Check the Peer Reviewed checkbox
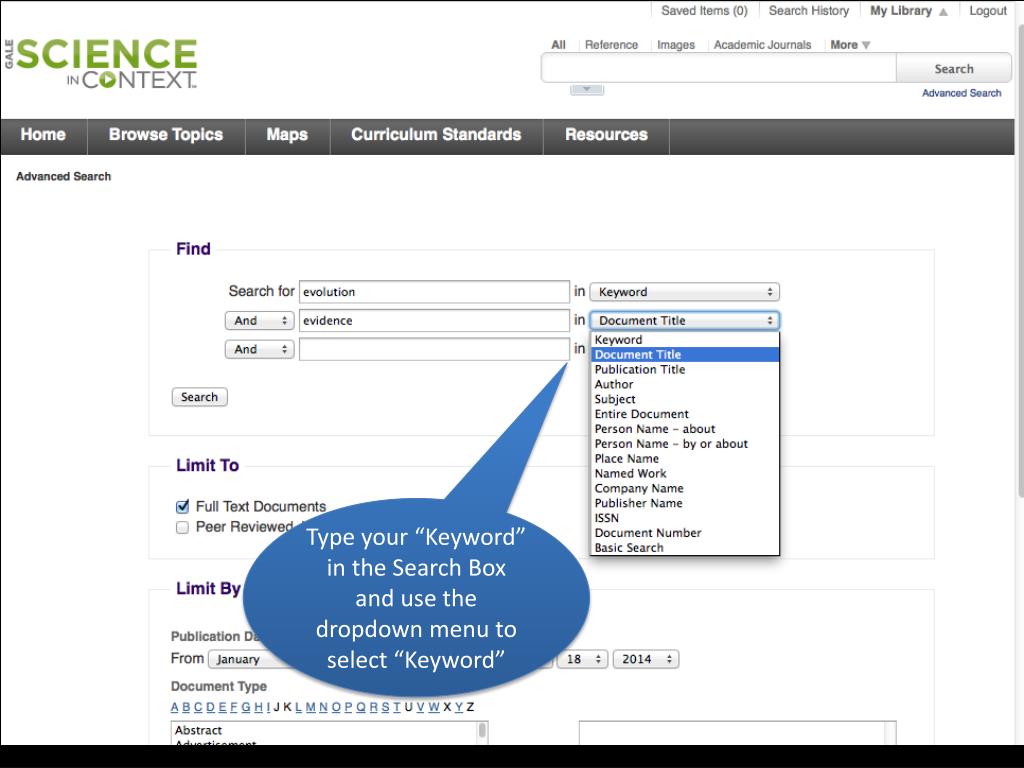1024x768 pixels. pos(182,527)
